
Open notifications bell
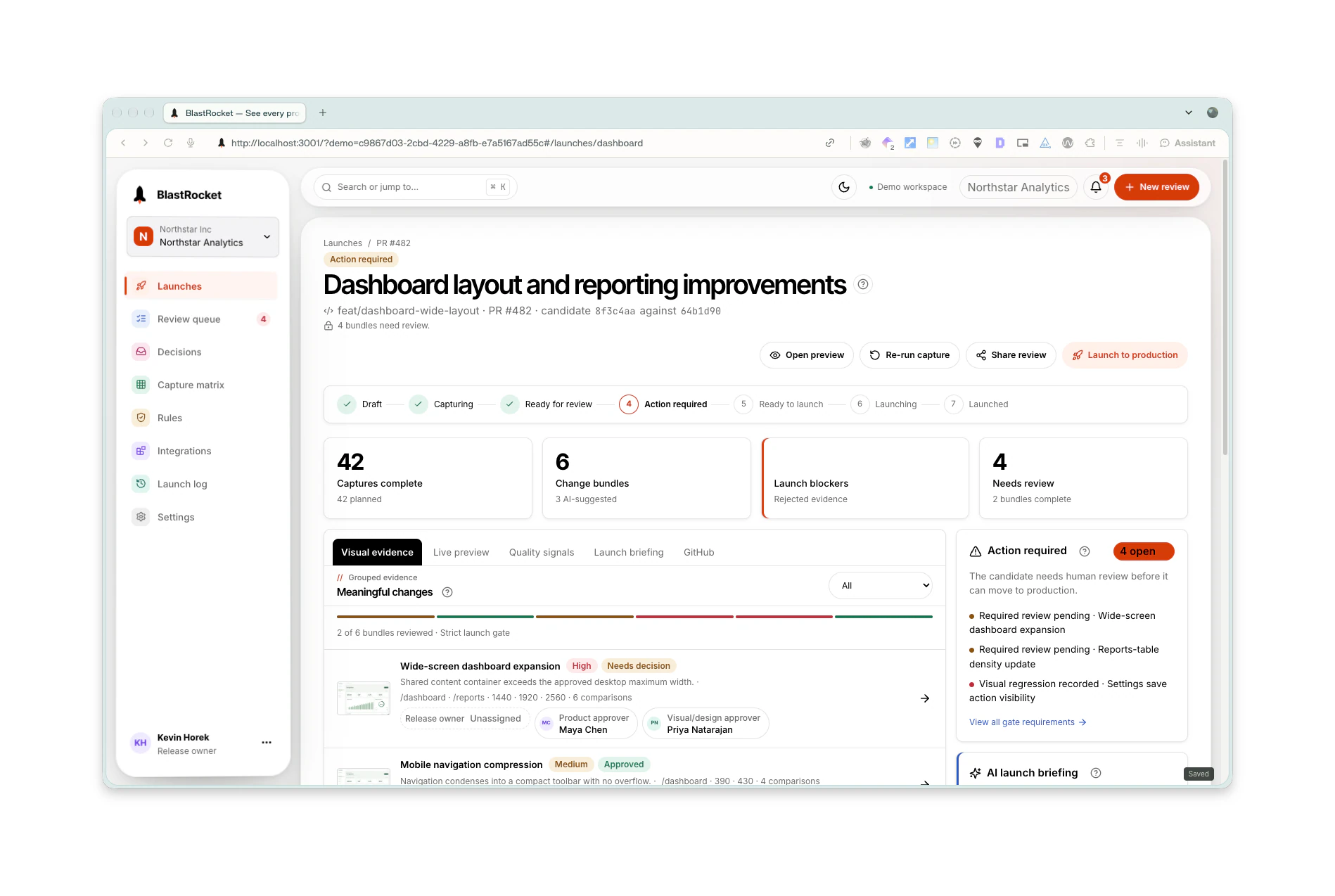(1096, 187)
